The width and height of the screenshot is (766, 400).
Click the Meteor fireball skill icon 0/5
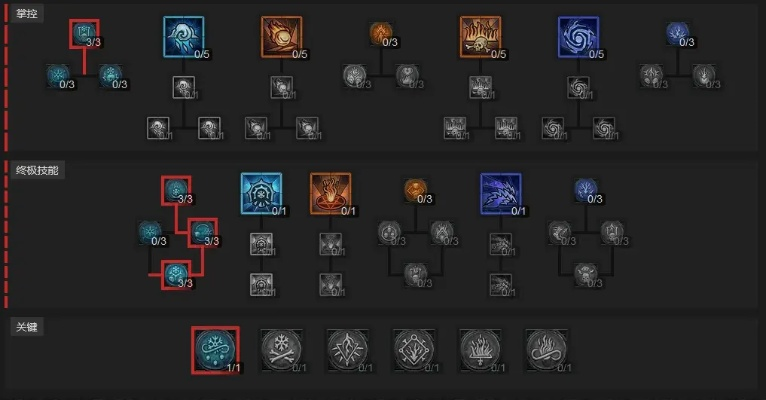281,37
